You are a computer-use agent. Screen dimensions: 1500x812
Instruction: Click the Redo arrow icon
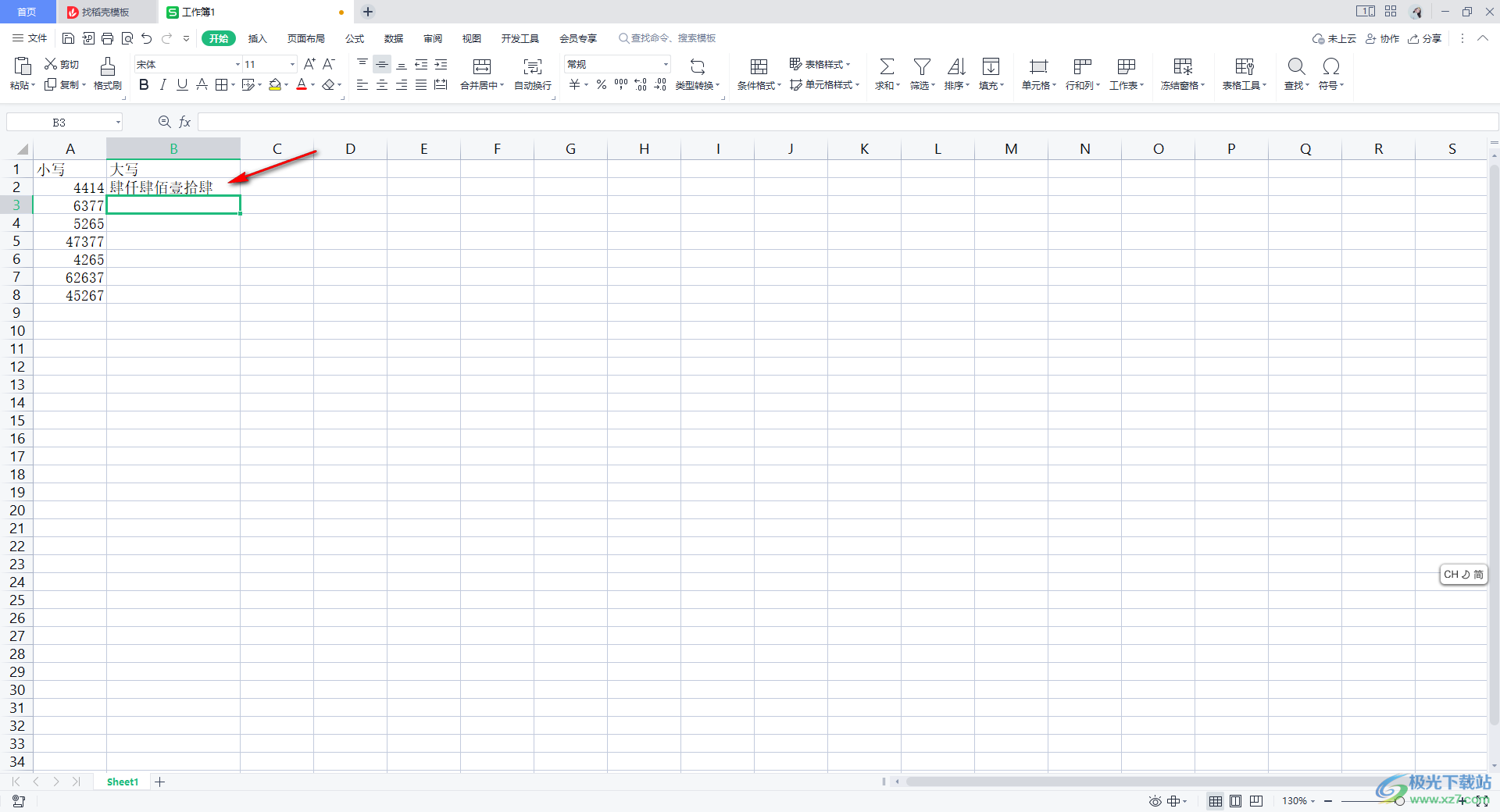(x=166, y=38)
